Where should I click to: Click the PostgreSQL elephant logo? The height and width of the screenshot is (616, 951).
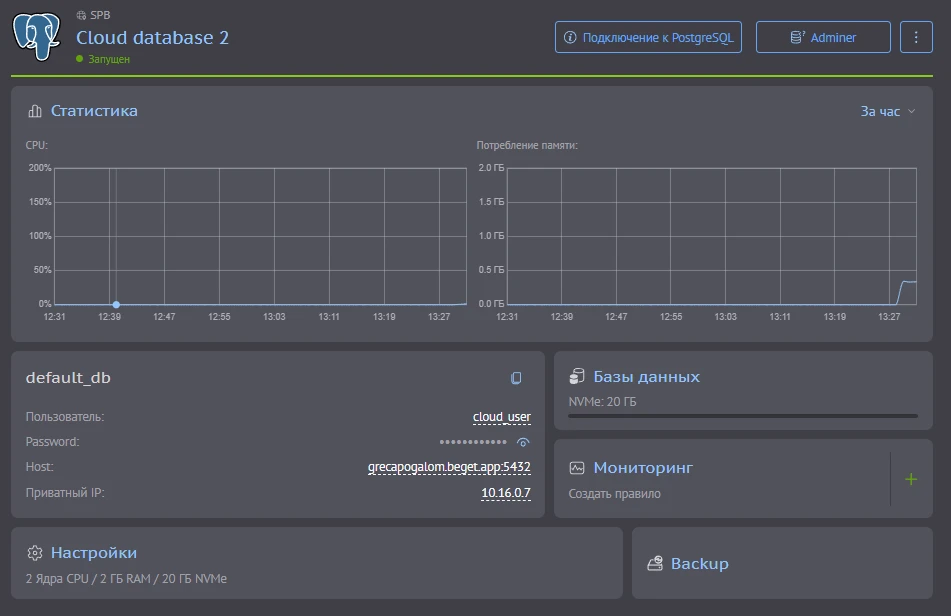click(x=36, y=36)
